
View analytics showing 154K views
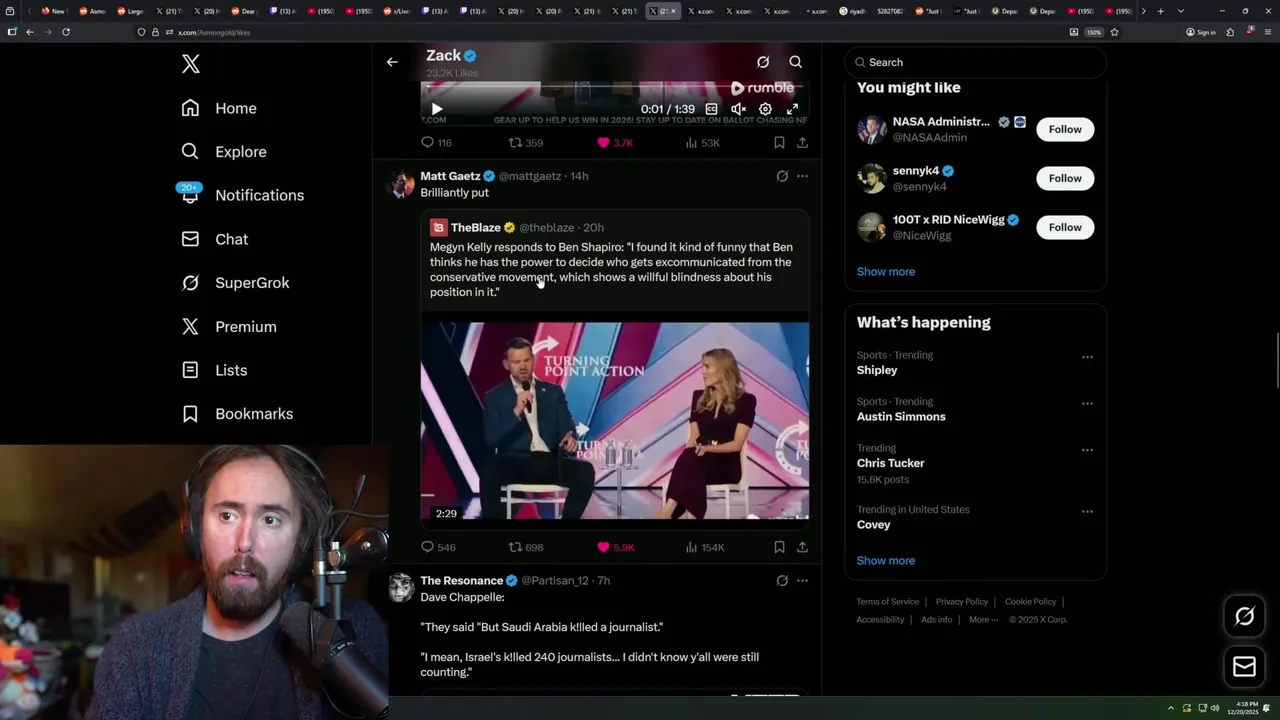[x=705, y=547]
